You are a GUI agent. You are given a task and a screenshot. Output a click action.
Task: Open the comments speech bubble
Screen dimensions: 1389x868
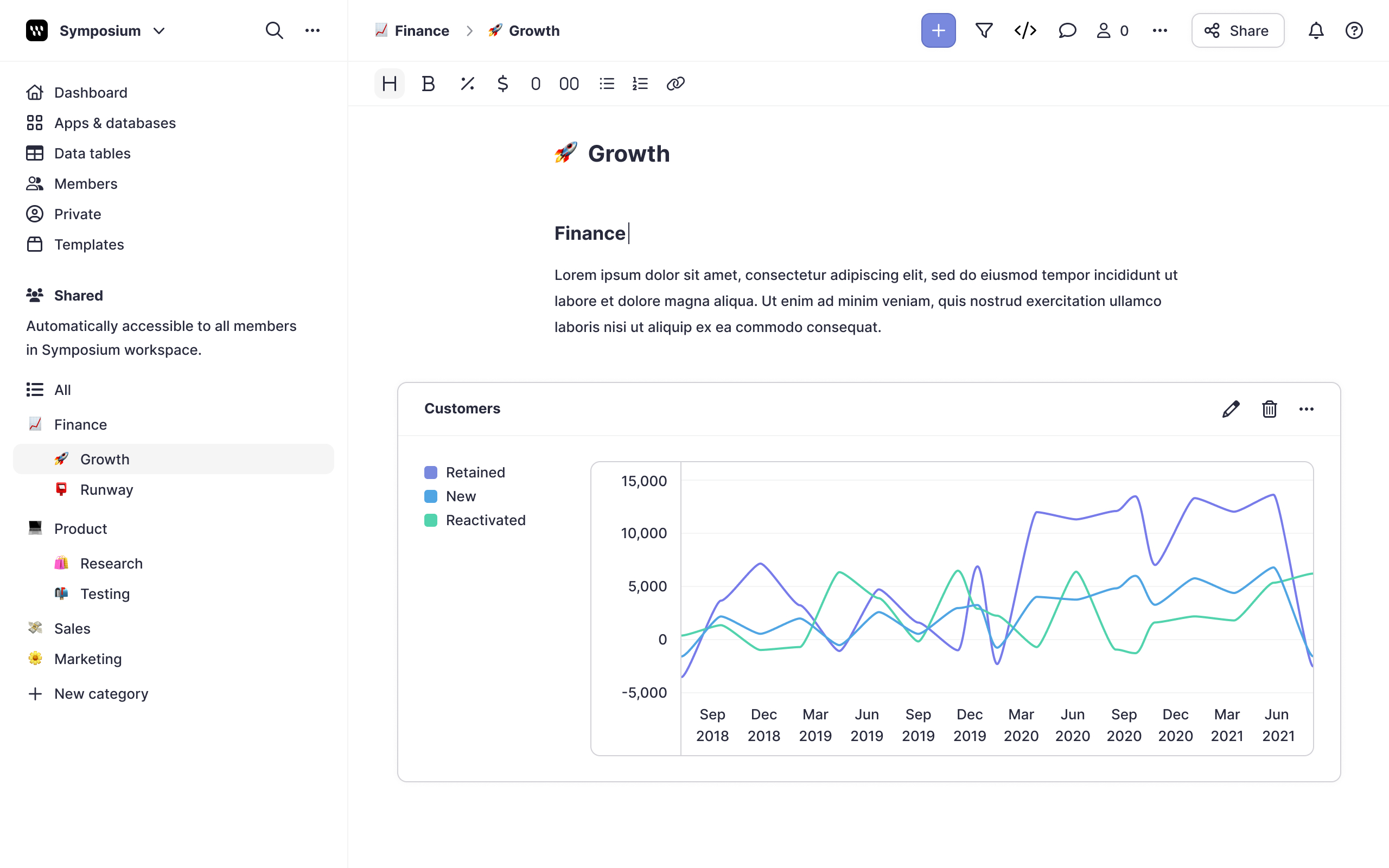point(1066,30)
